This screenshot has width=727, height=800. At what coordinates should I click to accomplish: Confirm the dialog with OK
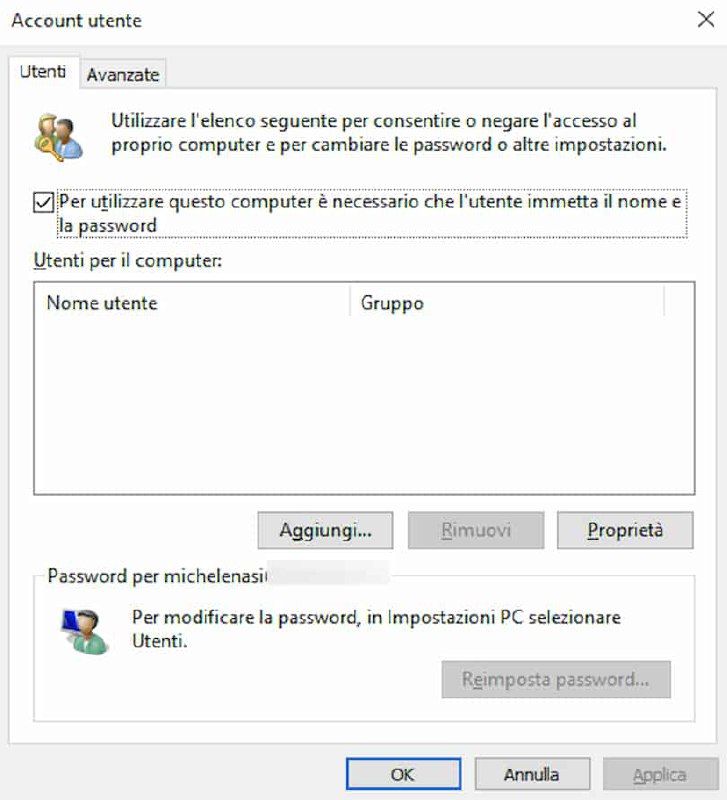(403, 774)
